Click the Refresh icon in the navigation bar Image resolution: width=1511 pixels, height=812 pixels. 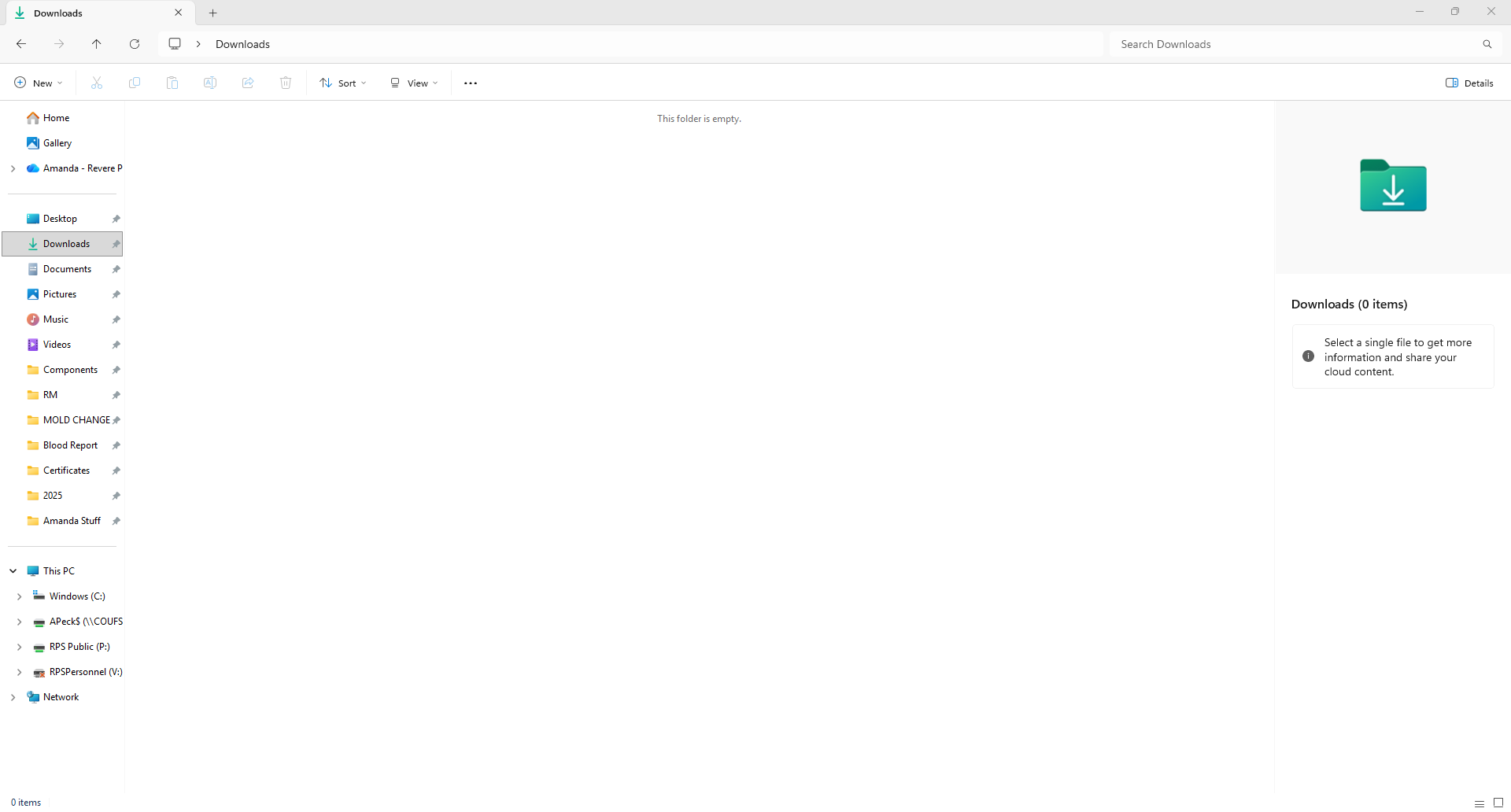pos(135,44)
